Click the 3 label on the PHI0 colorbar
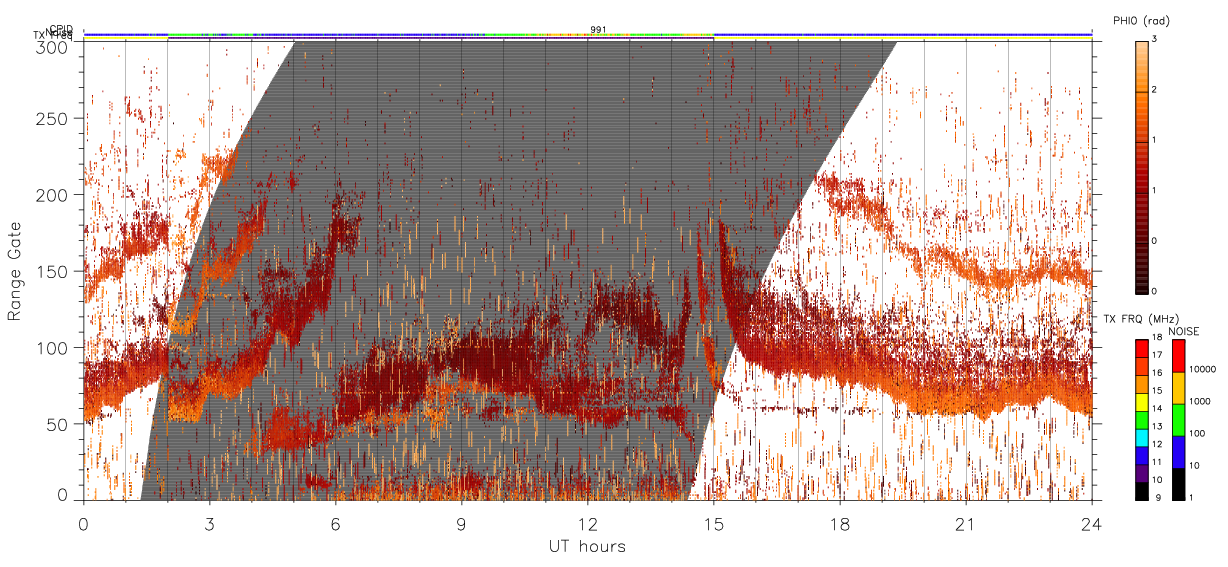 [1156, 40]
